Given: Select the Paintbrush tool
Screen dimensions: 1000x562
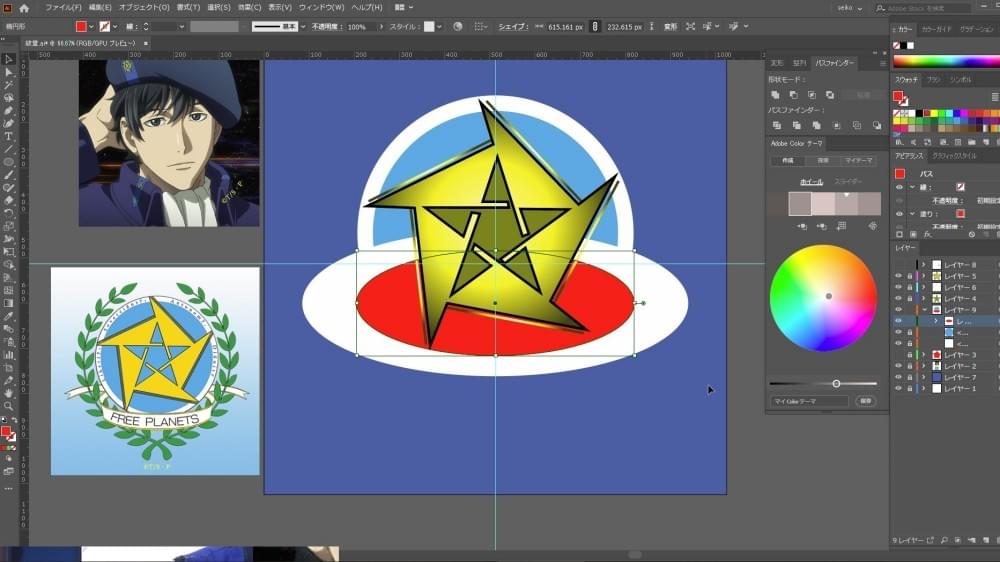Looking at the screenshot, I should 8,175.
